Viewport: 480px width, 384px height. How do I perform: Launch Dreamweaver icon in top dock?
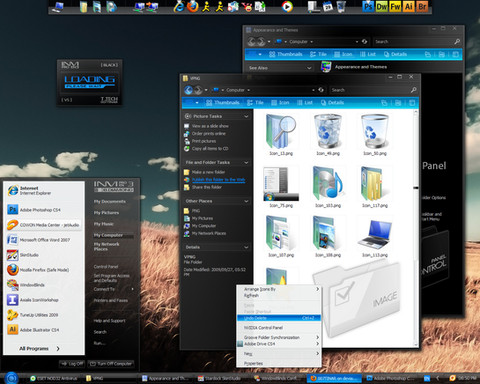[381, 6]
